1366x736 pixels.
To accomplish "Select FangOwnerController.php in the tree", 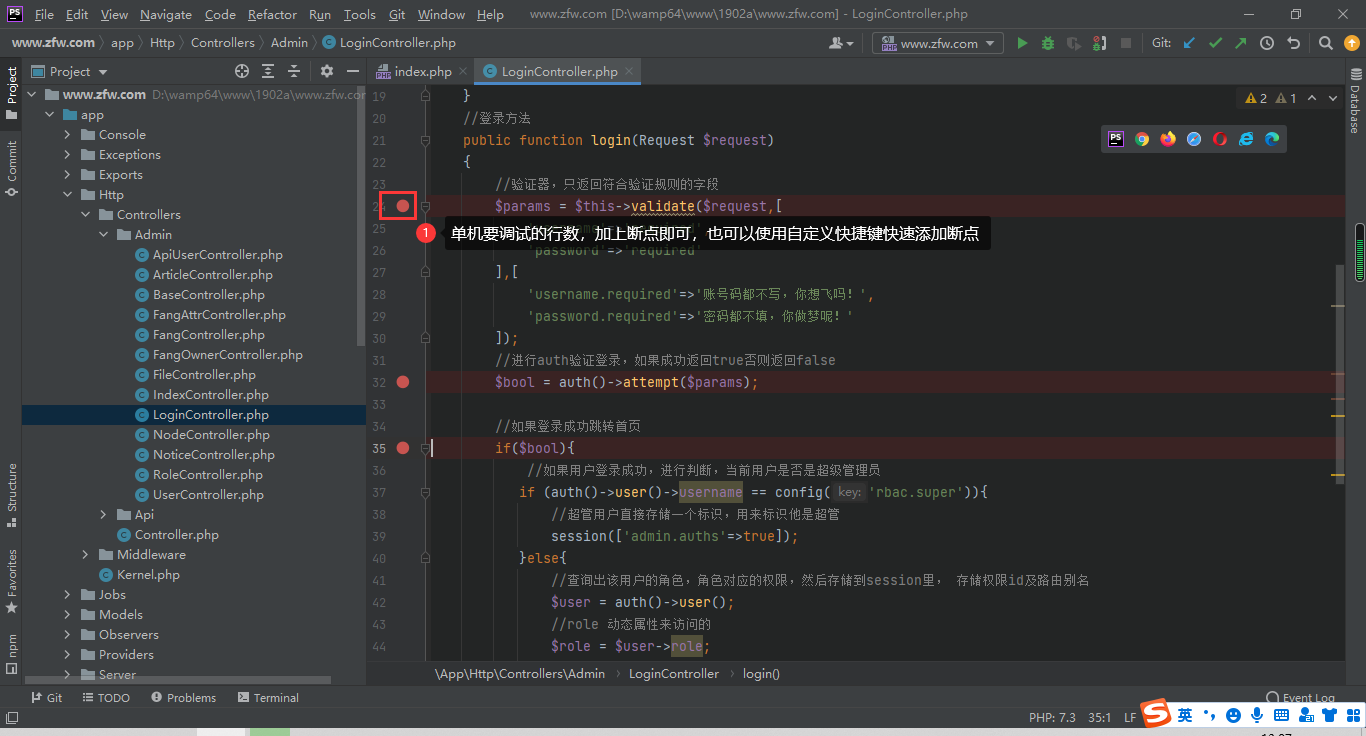I will (228, 354).
